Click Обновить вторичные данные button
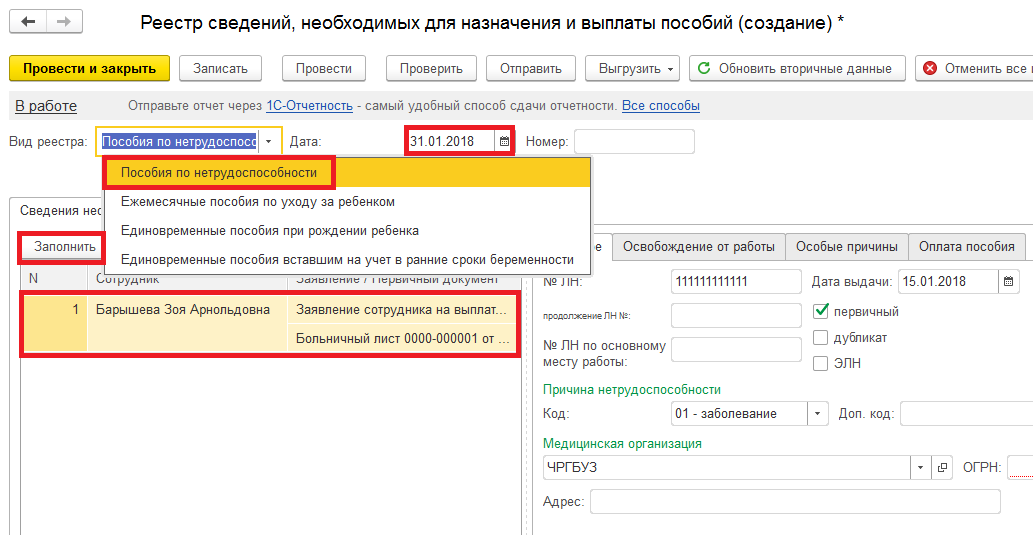The image size is (1033, 535). pyautogui.click(x=797, y=69)
